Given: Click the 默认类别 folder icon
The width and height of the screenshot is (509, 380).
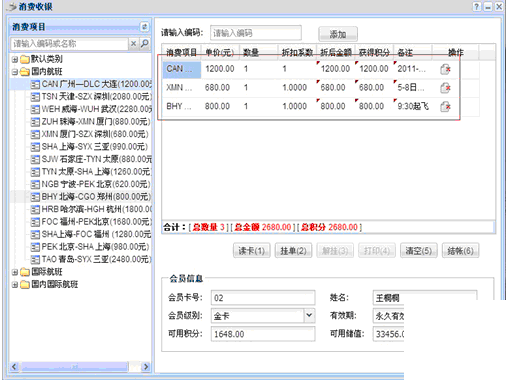Looking at the screenshot, I should (25, 59).
